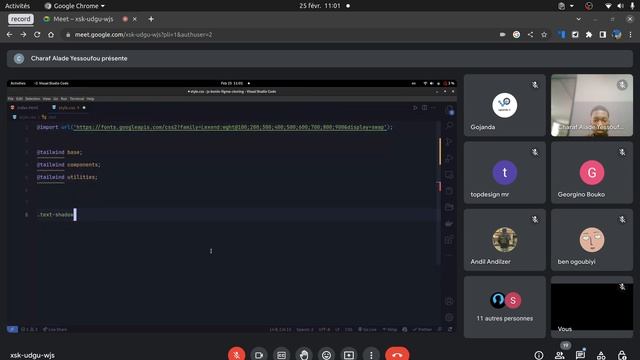Raise your hand

click(x=304, y=355)
